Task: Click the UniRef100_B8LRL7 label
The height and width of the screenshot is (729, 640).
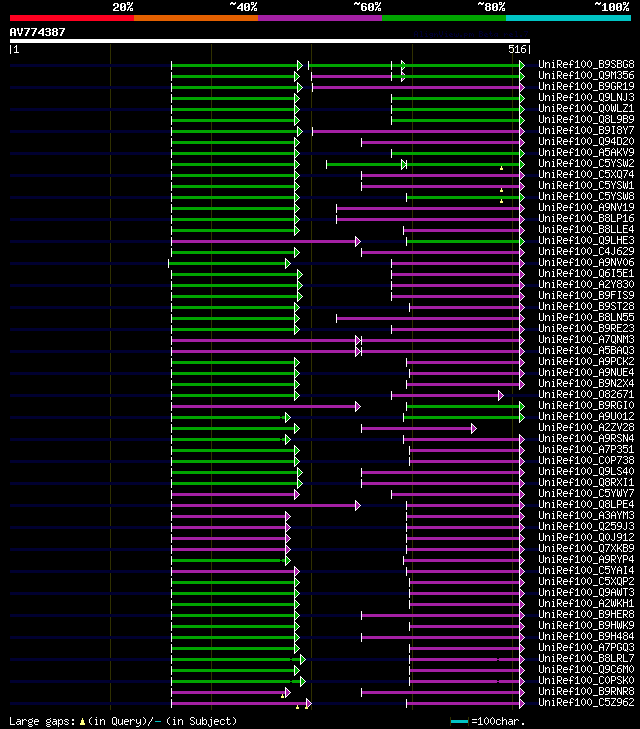Action: click(x=586, y=658)
